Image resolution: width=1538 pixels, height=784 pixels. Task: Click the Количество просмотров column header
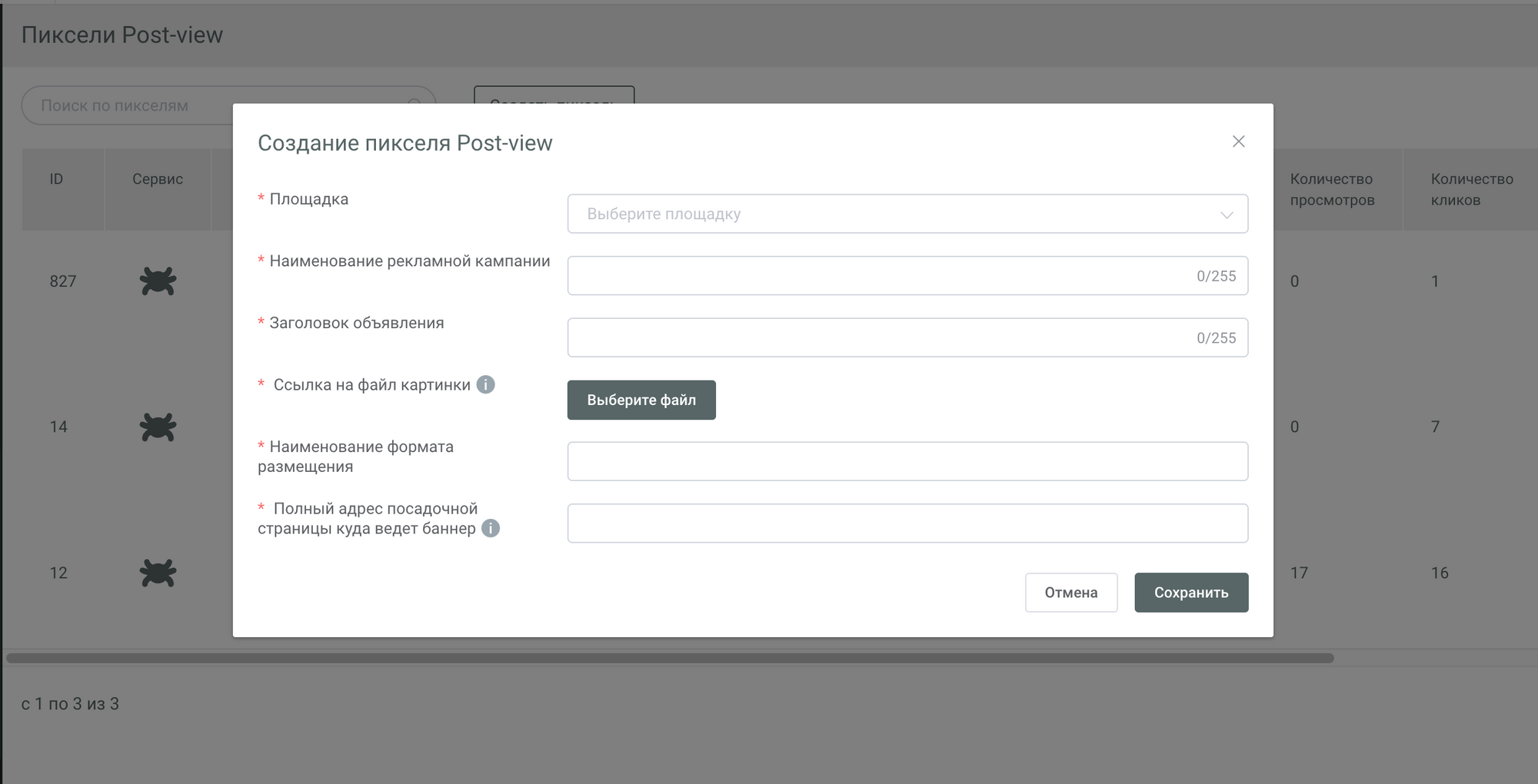point(1332,189)
